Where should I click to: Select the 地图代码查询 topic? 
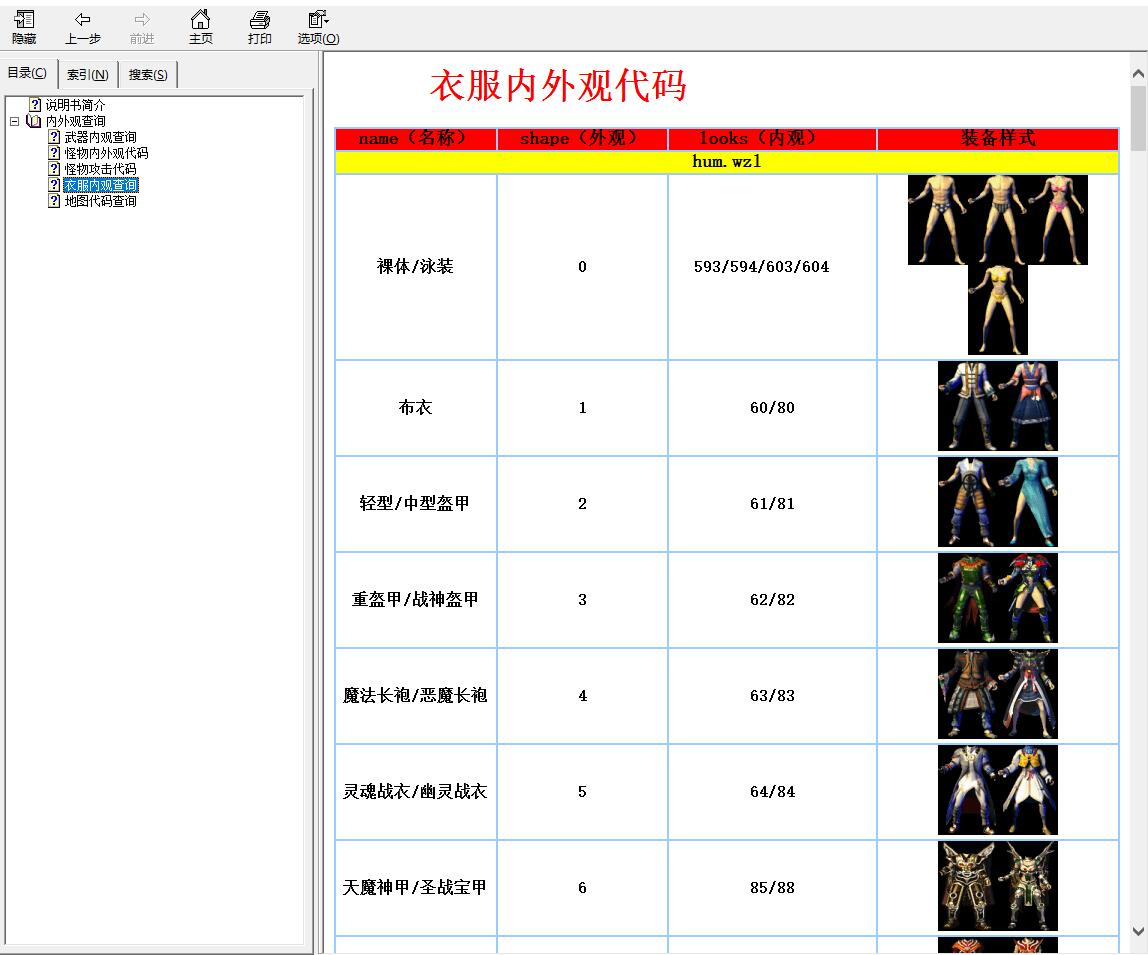click(100, 201)
